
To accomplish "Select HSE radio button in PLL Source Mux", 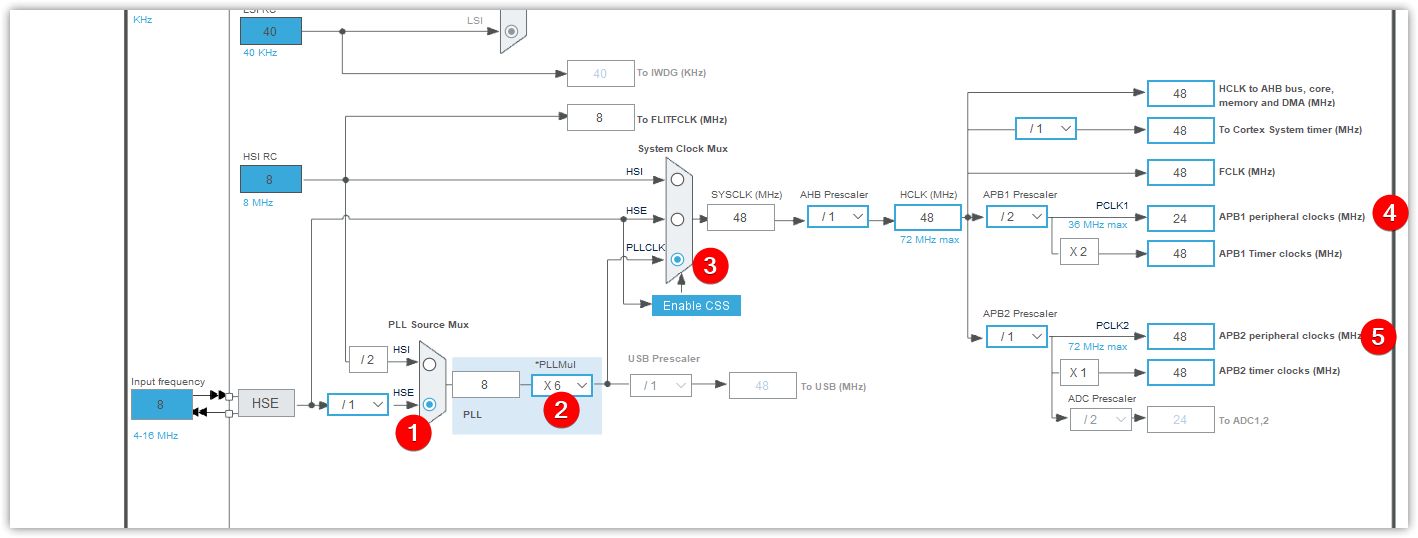I will tap(430, 405).
